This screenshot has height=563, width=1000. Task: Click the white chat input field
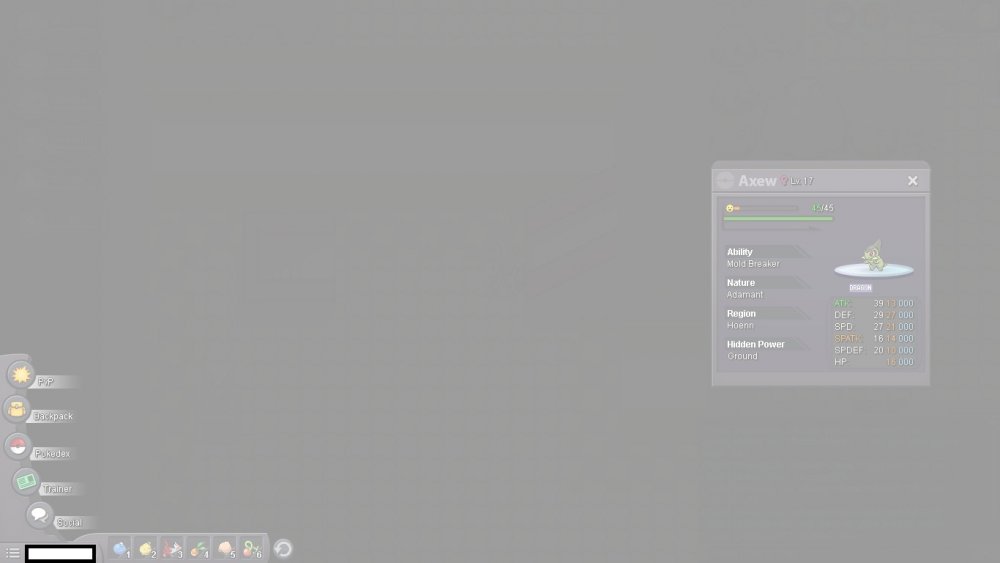60,553
